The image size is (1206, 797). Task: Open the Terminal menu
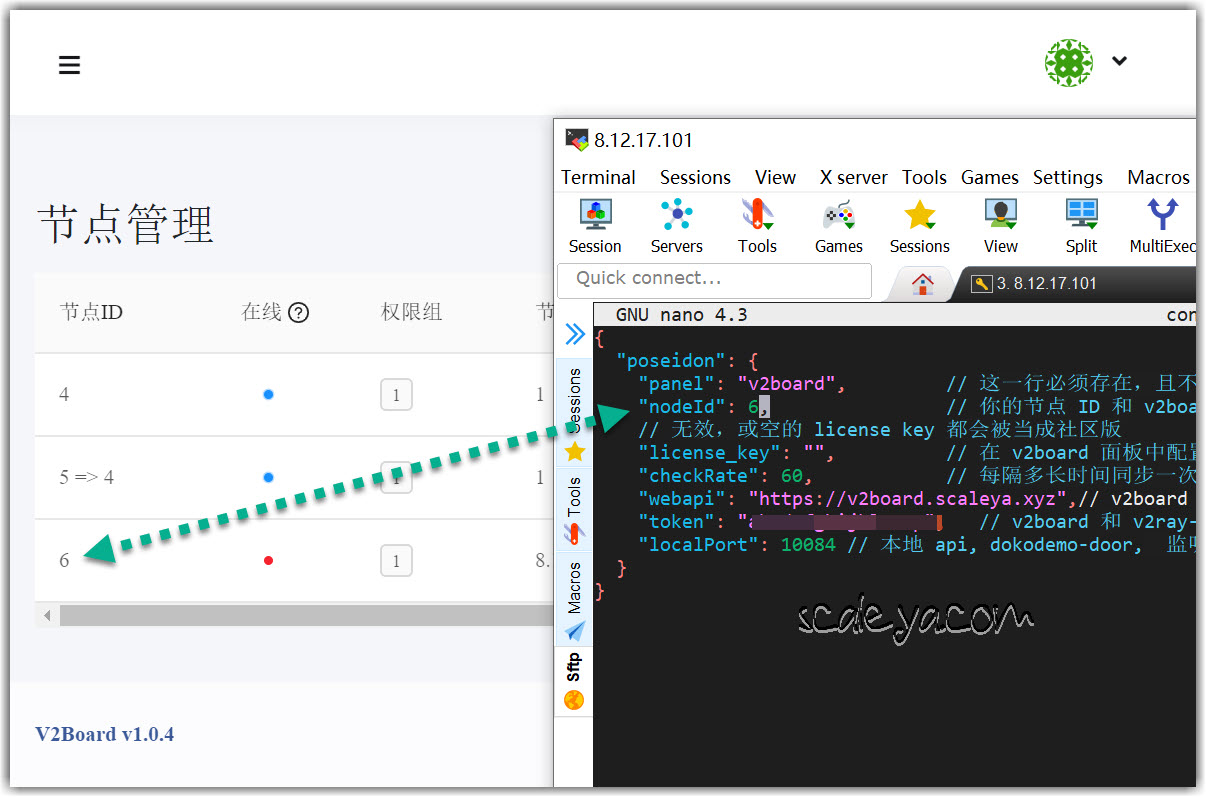pyautogui.click(x=598, y=177)
